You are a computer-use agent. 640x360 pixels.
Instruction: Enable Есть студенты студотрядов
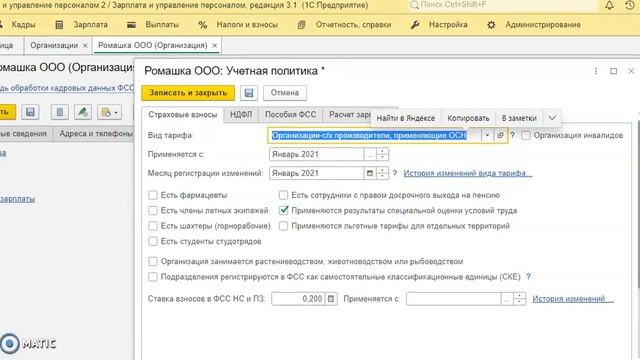click(153, 241)
